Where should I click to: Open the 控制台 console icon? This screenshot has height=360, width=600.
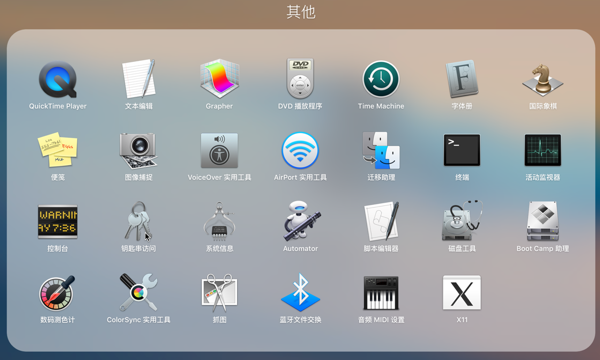58,222
